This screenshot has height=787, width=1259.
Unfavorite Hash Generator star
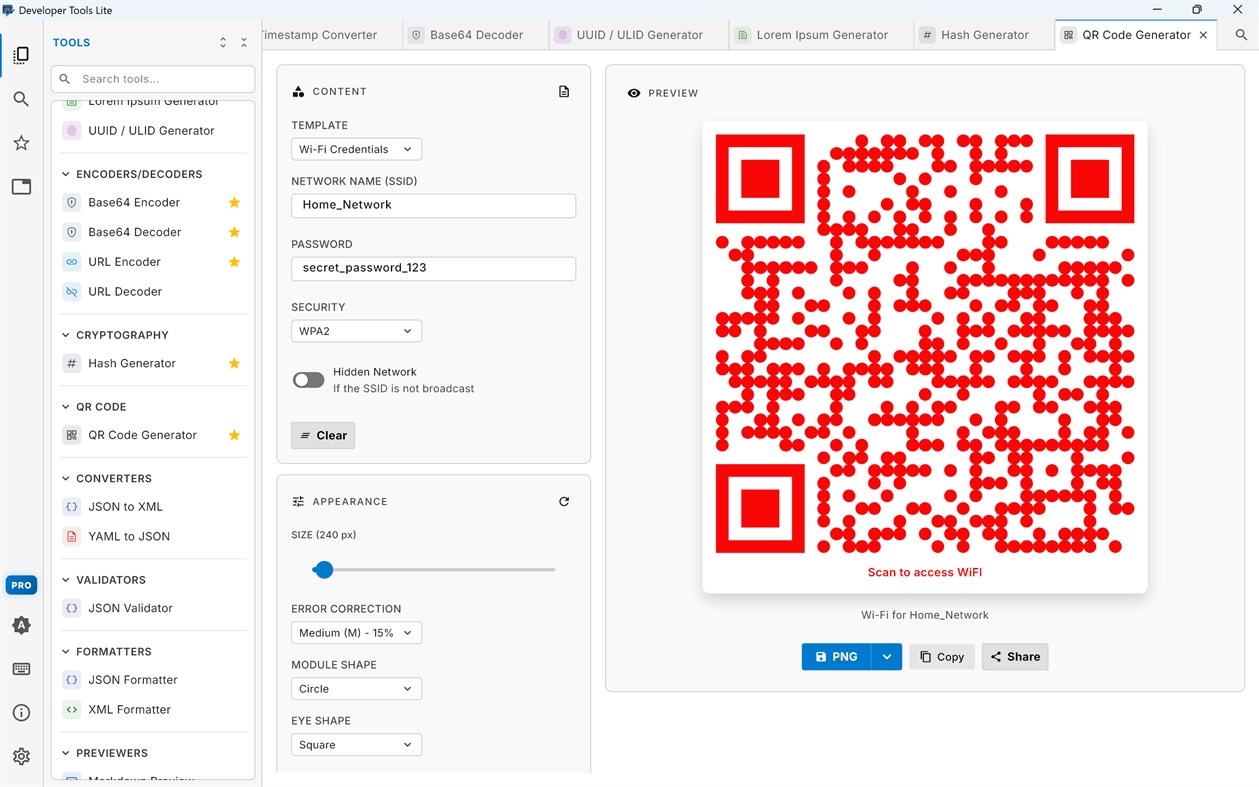coord(234,363)
